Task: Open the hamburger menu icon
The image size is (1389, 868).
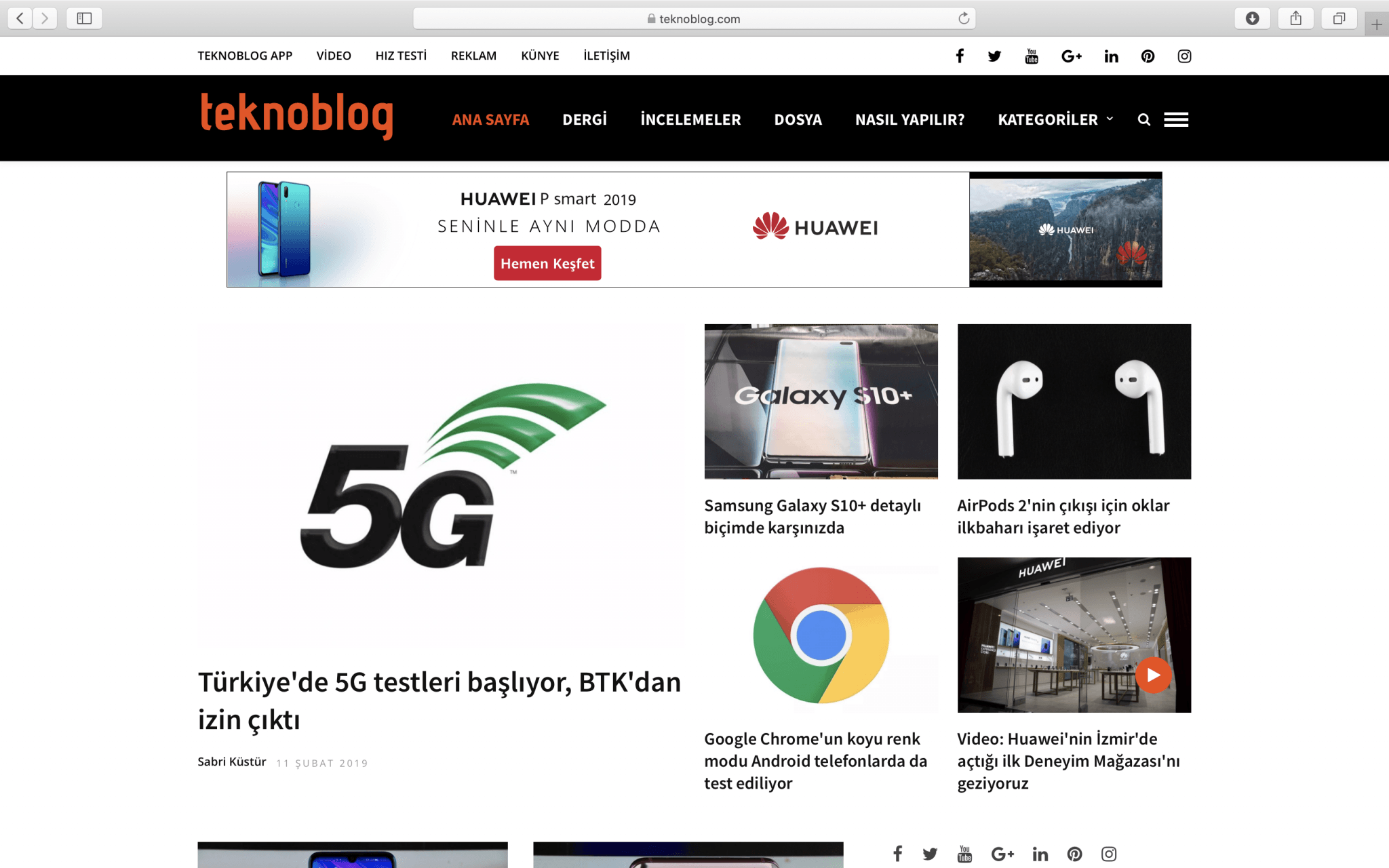Action: click(x=1176, y=120)
